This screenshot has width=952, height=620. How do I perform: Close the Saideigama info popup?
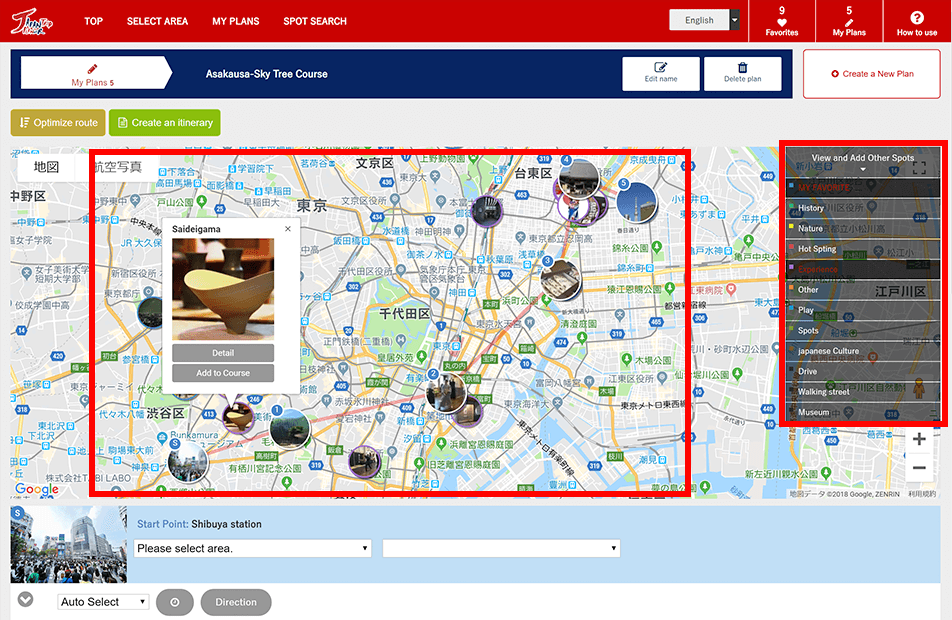click(x=288, y=229)
